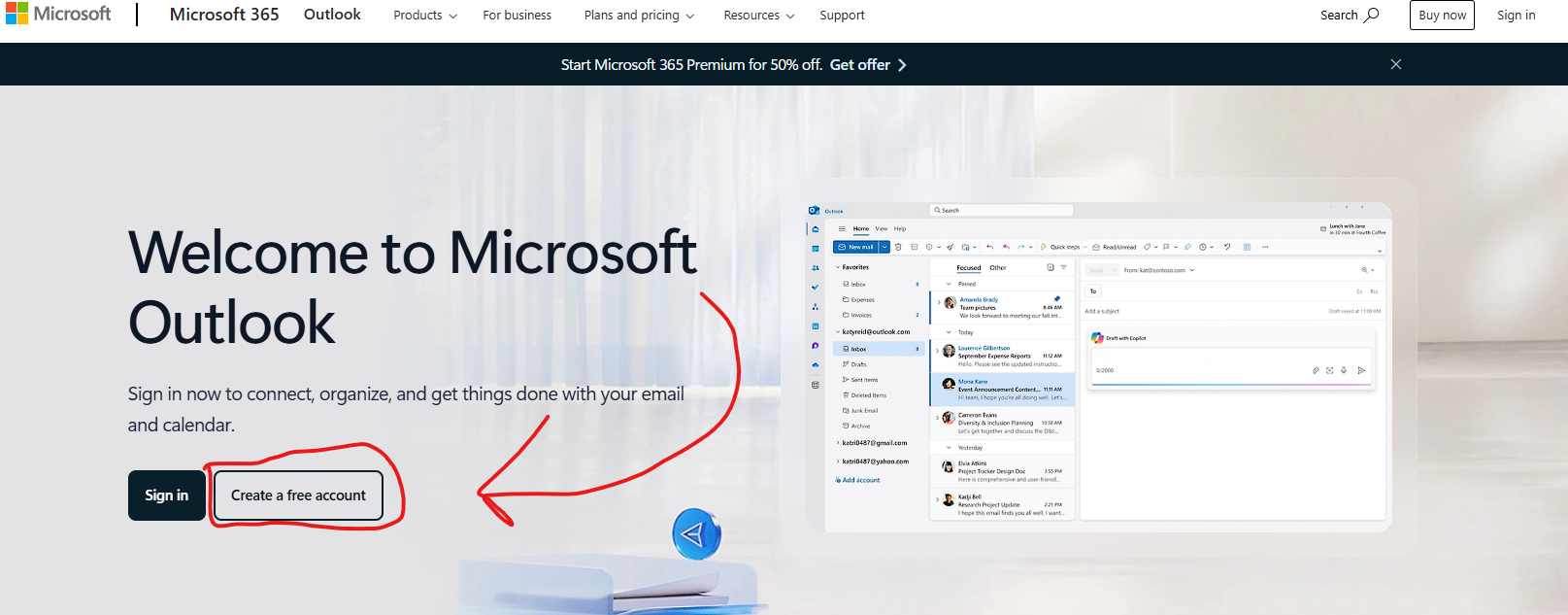
Task: Click the dark Sign in hero button
Action: click(167, 495)
